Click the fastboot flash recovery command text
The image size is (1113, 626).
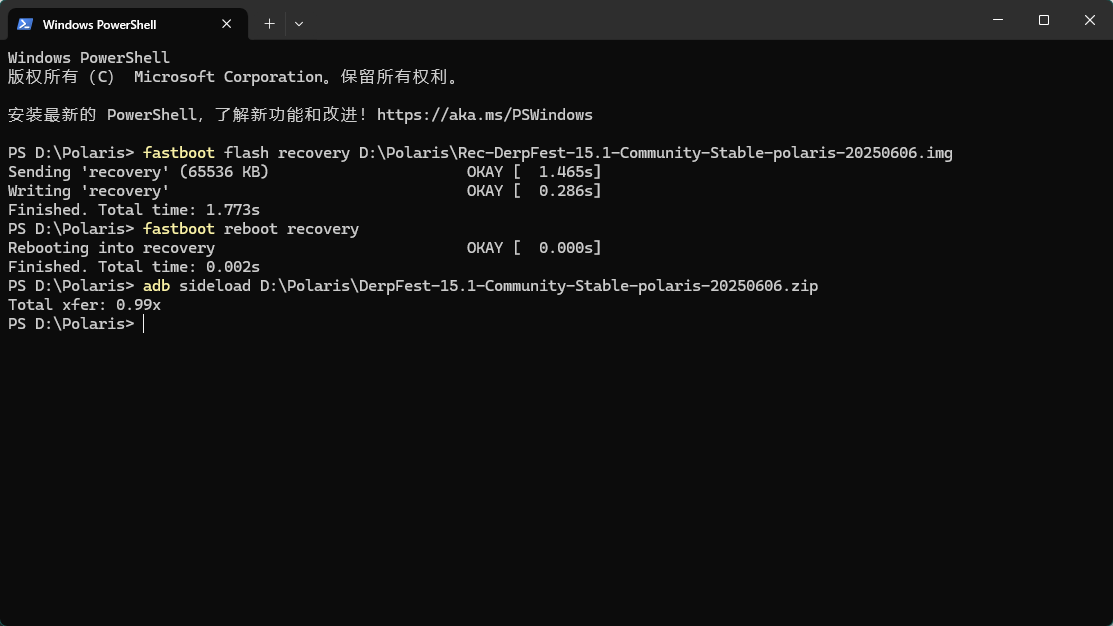[548, 153]
